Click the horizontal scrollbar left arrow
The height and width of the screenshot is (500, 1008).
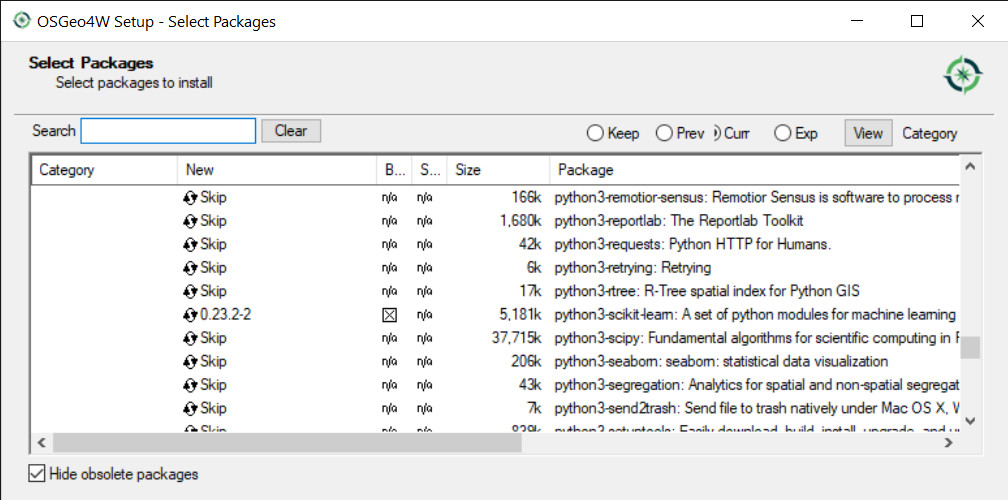42,442
